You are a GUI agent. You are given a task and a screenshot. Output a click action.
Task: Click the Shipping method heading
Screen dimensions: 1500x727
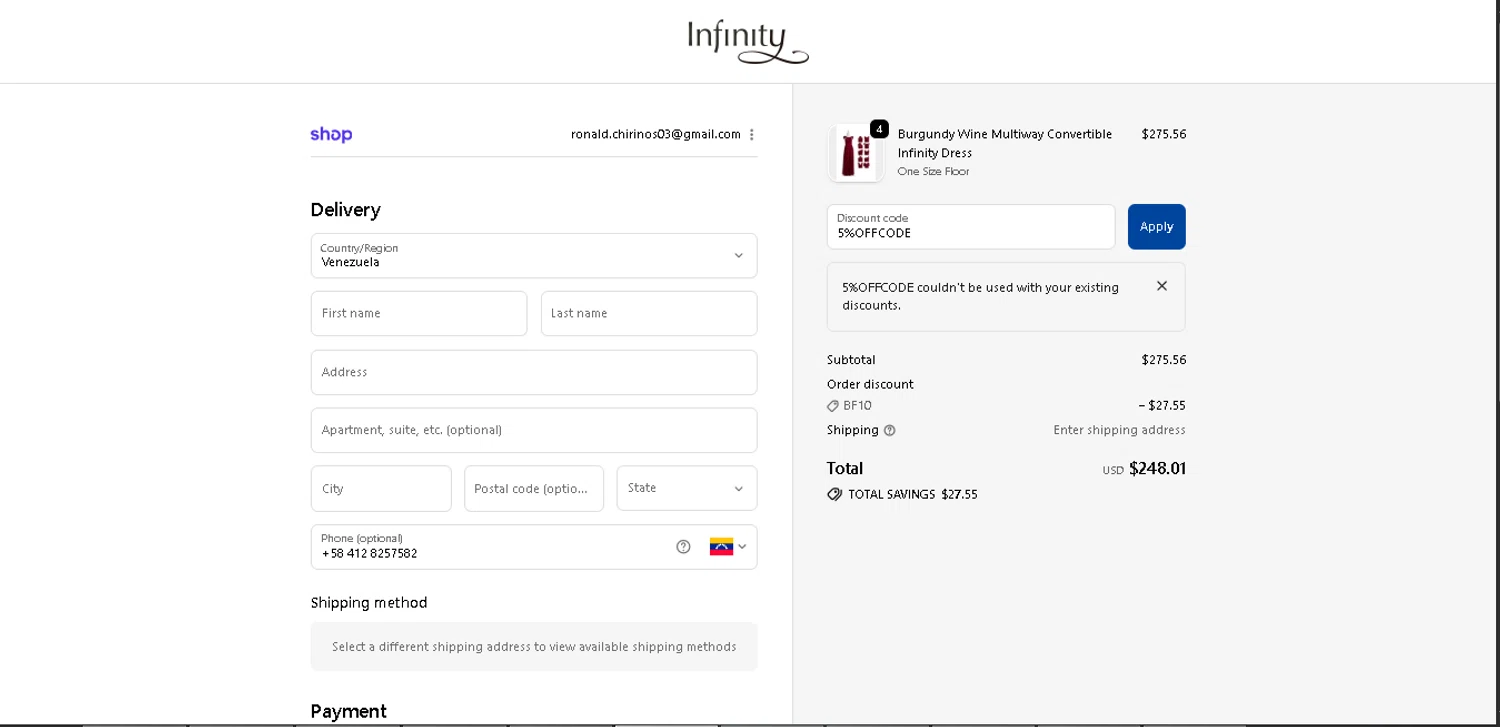point(369,603)
